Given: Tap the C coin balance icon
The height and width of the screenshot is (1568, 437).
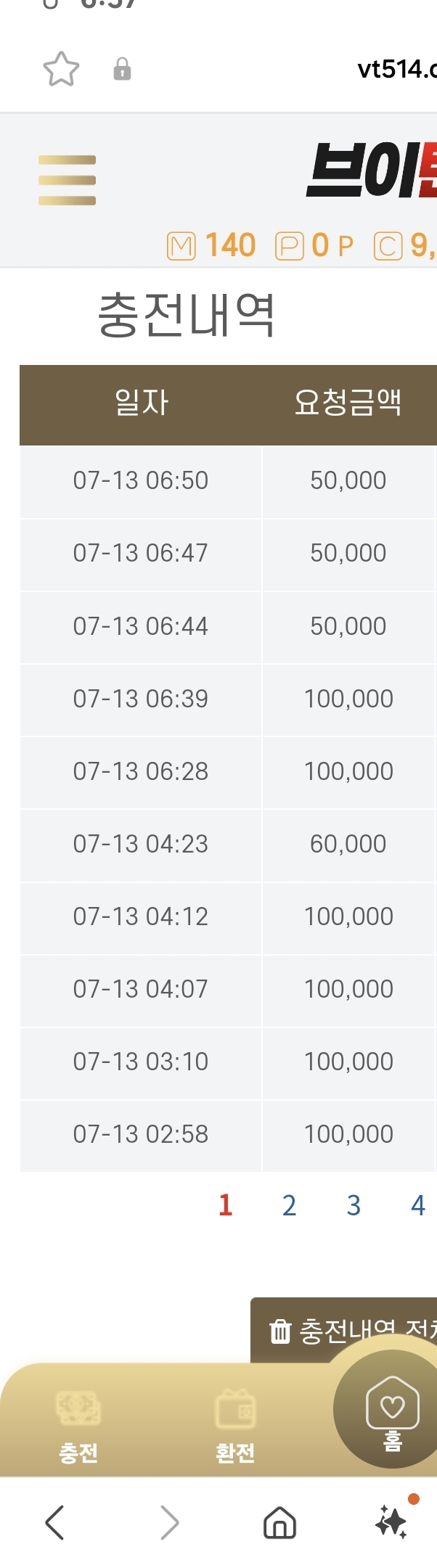Looking at the screenshot, I should click(388, 246).
